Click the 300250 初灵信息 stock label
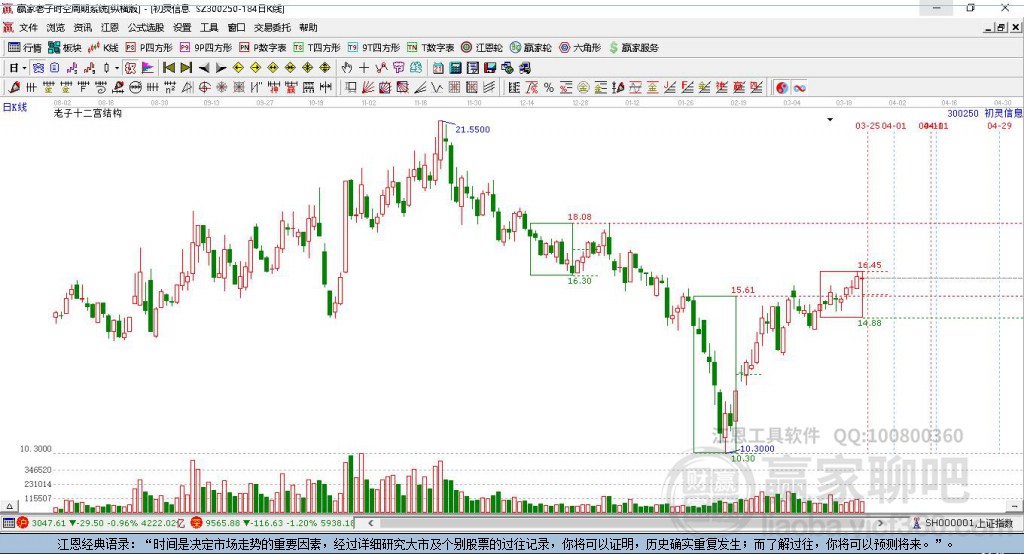 tap(979, 114)
